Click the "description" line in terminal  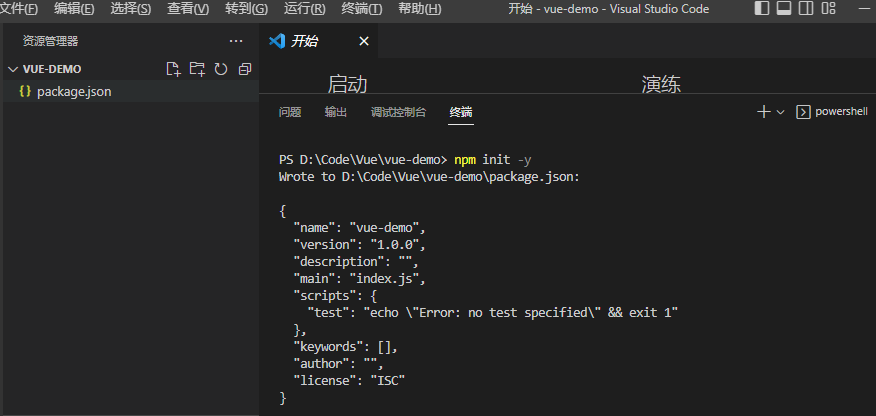point(356,262)
